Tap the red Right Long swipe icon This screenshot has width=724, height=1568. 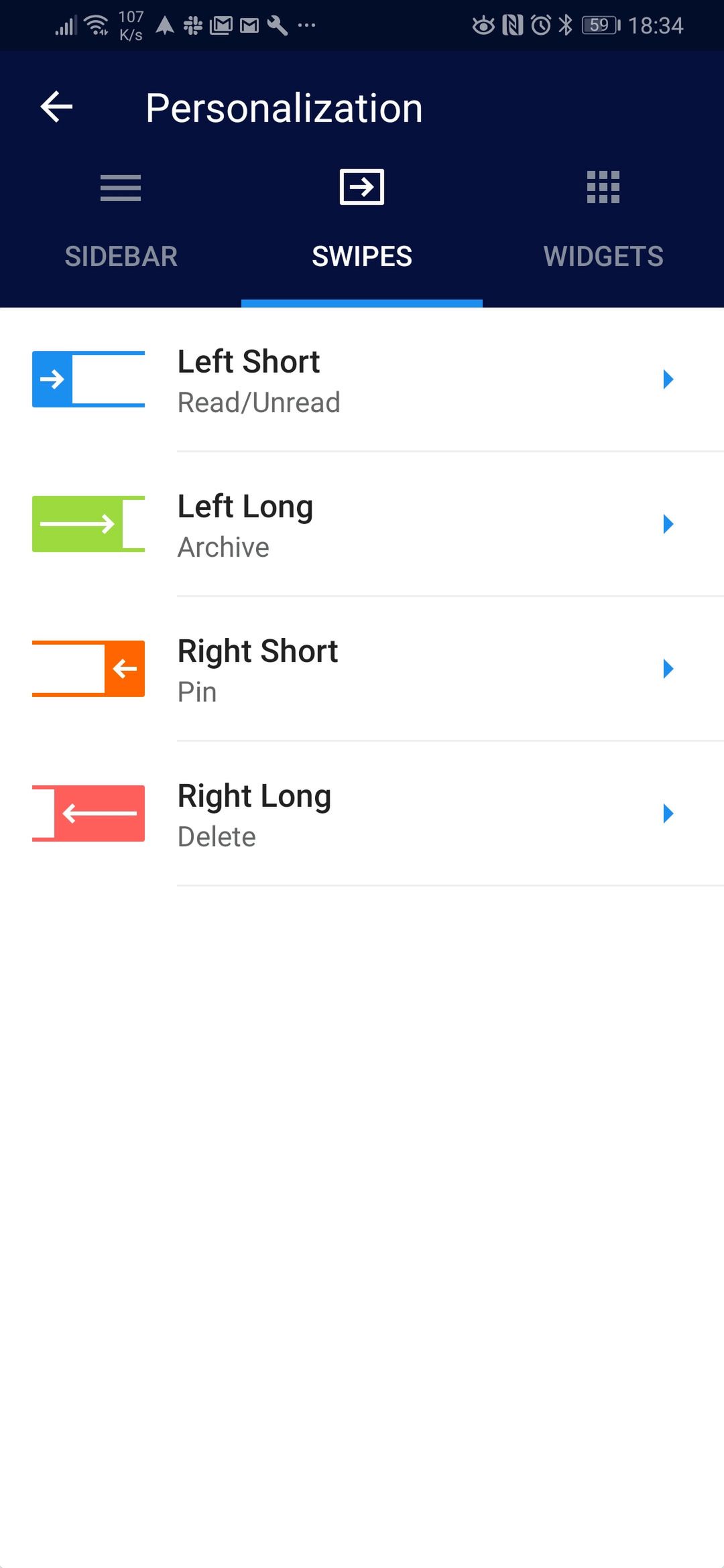click(x=88, y=813)
